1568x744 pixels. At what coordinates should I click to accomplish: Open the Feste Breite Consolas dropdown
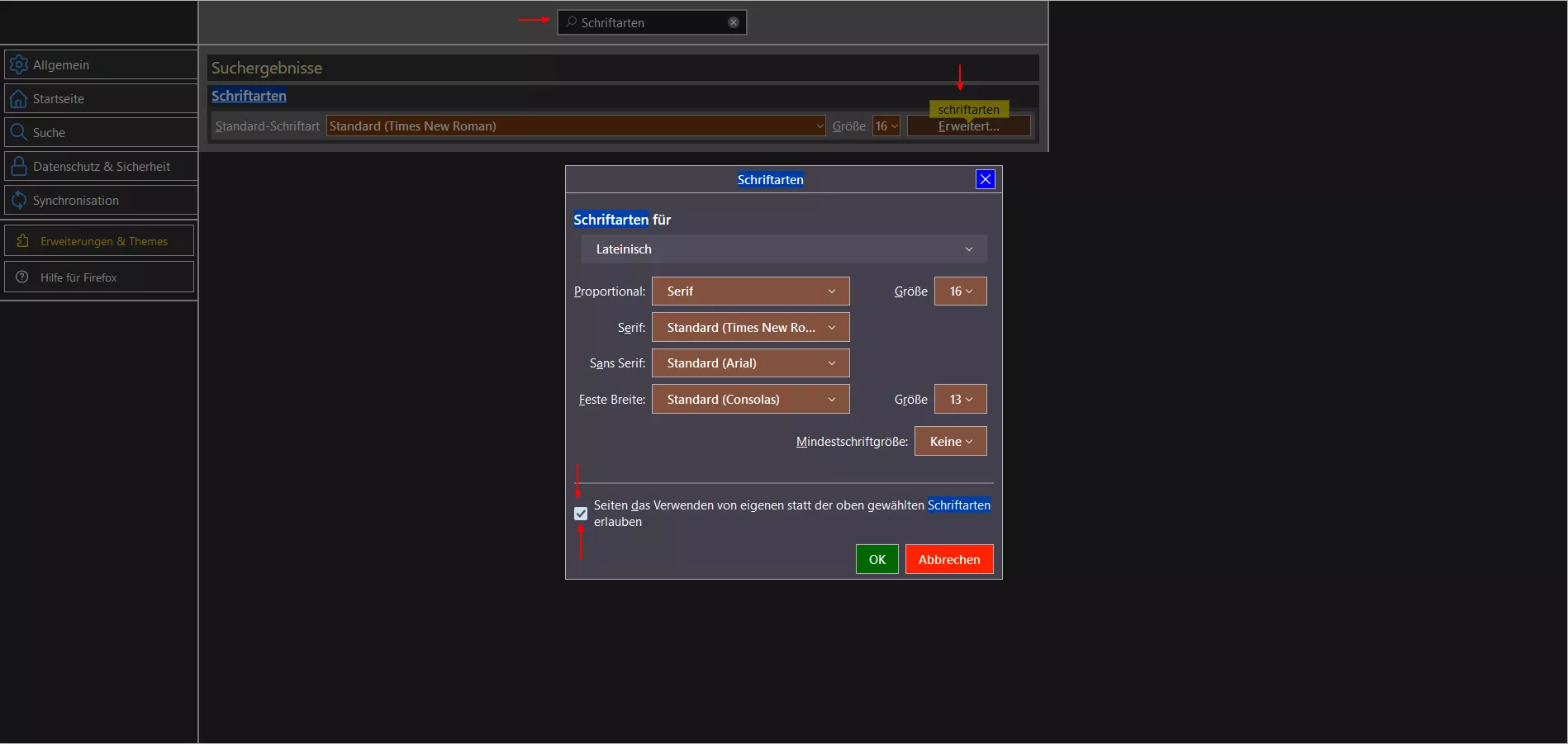pos(750,400)
